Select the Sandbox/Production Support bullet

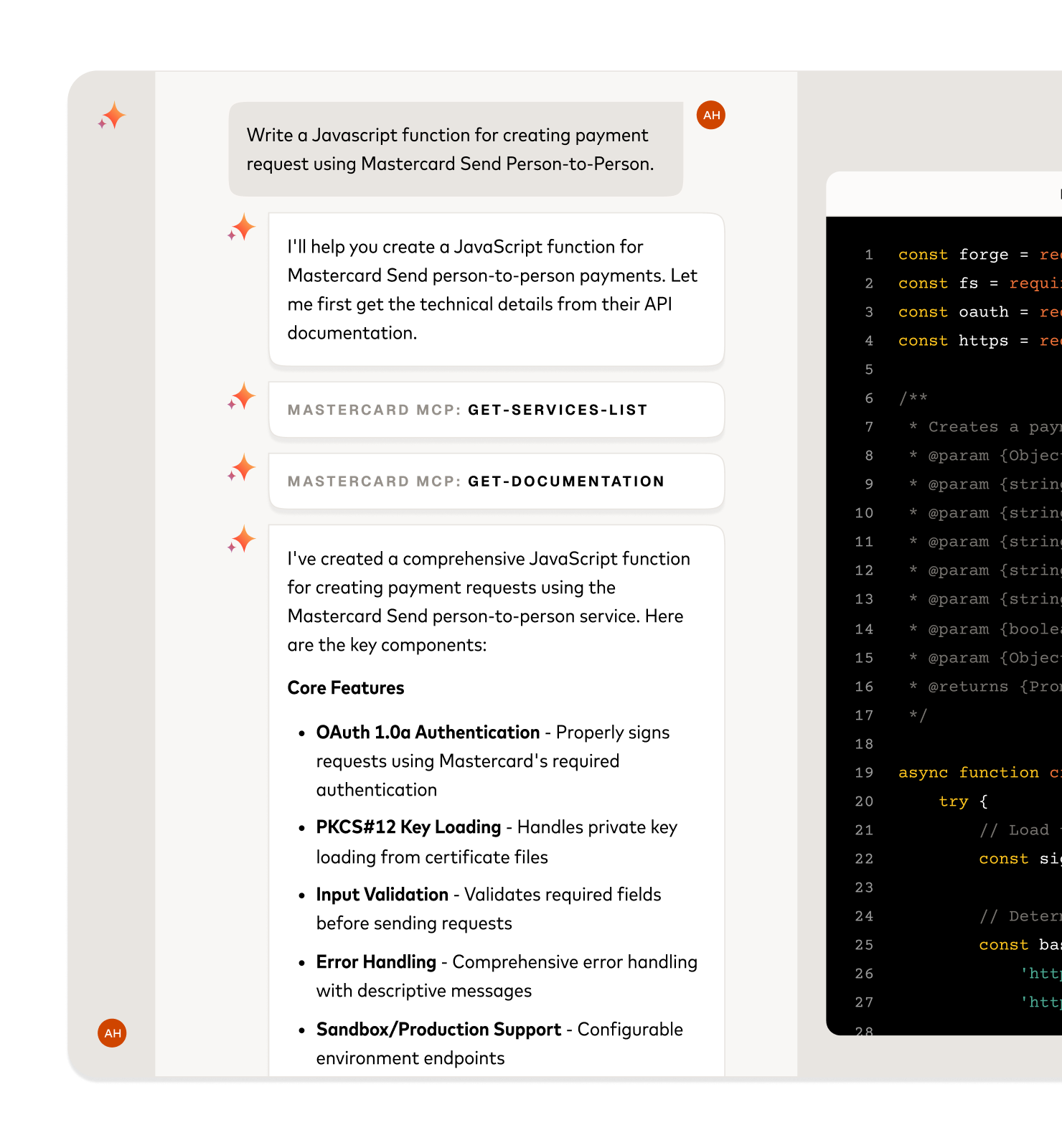(499, 1043)
